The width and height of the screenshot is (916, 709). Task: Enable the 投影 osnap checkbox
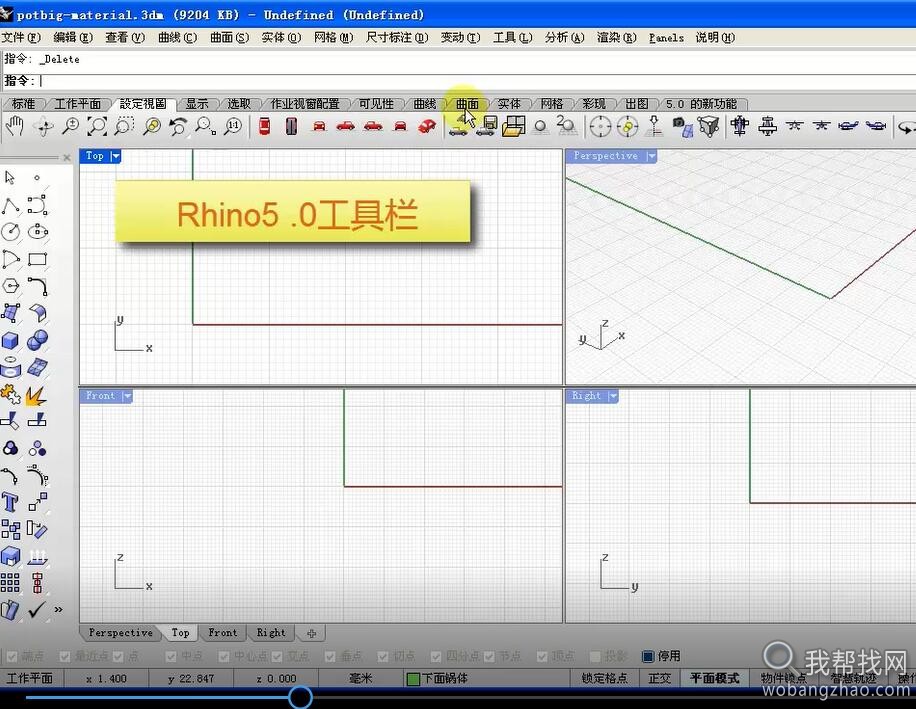[x=595, y=656]
